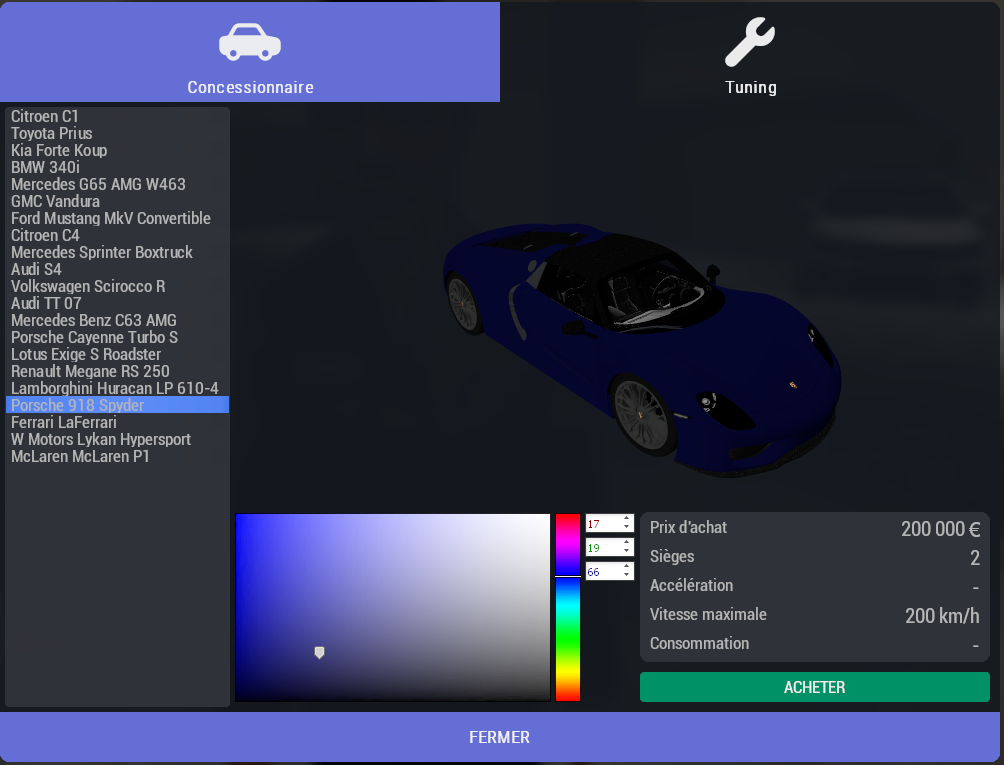Pick Audi TT 07 from the list
This screenshot has height=765, width=1004.
pos(117,303)
